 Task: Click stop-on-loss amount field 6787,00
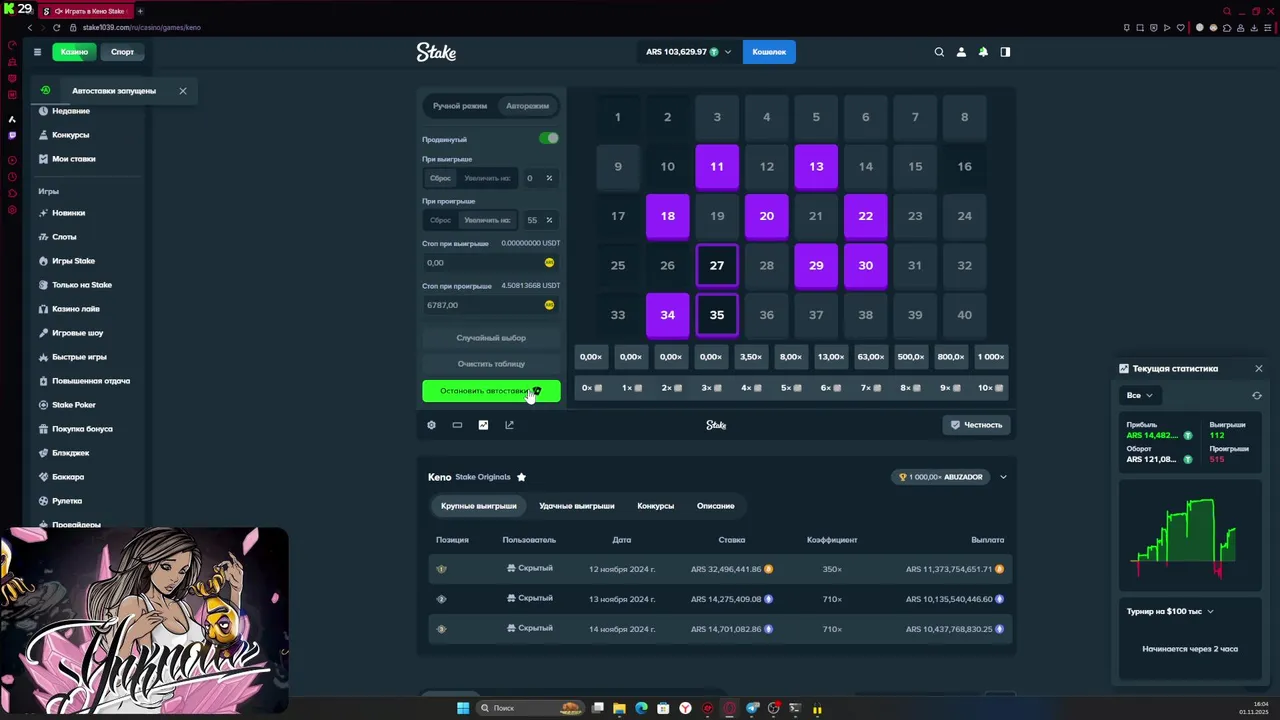[491, 305]
